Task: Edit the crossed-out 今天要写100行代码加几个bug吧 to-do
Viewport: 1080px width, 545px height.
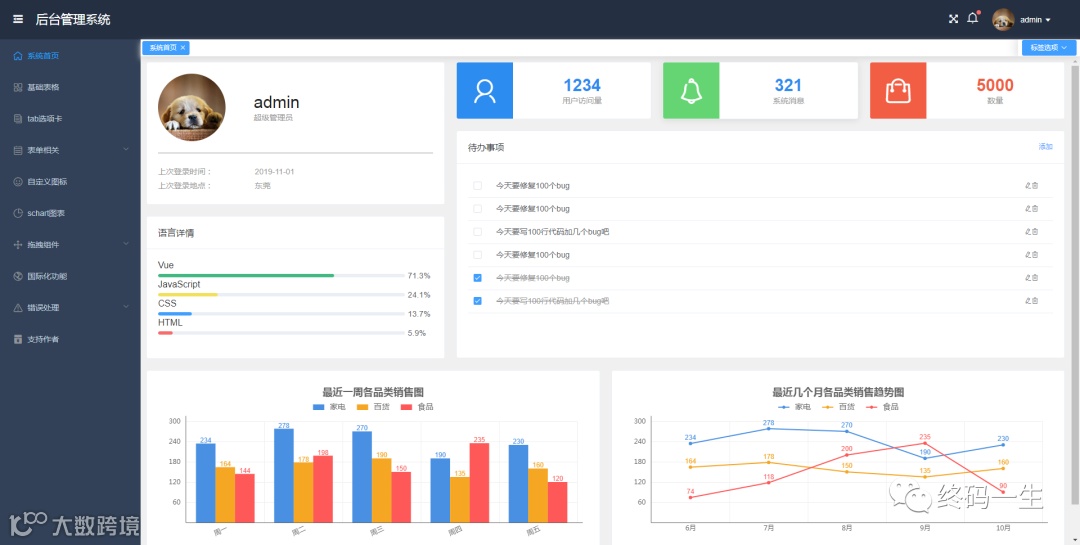Action: (1028, 301)
